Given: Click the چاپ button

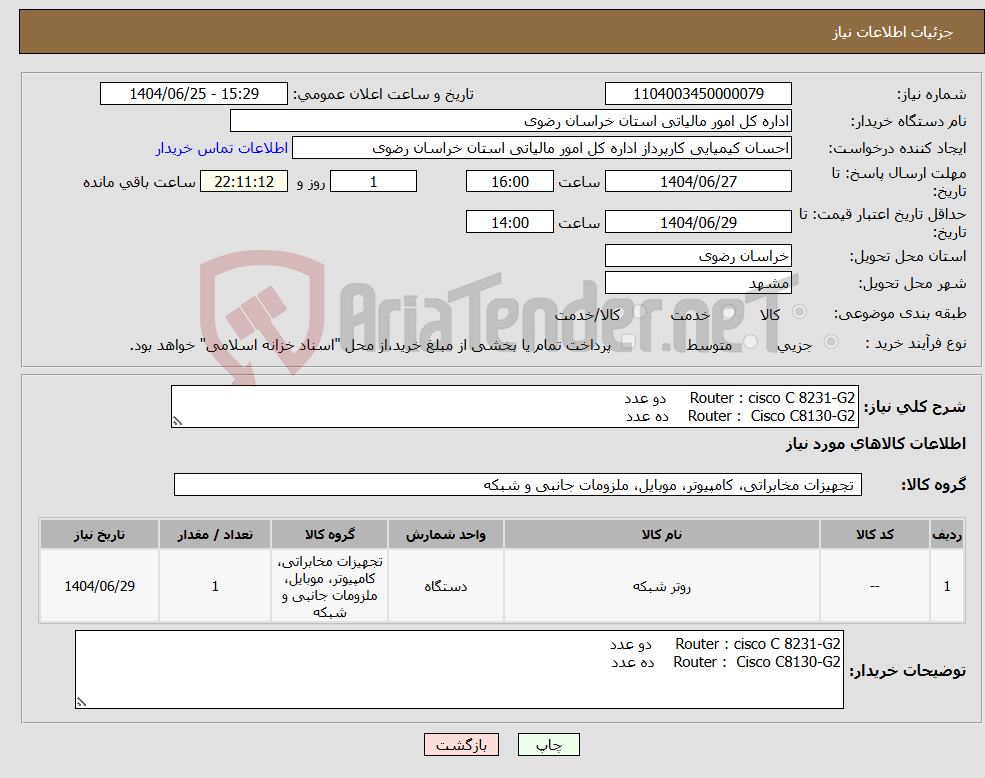Looking at the screenshot, I should point(548,744).
